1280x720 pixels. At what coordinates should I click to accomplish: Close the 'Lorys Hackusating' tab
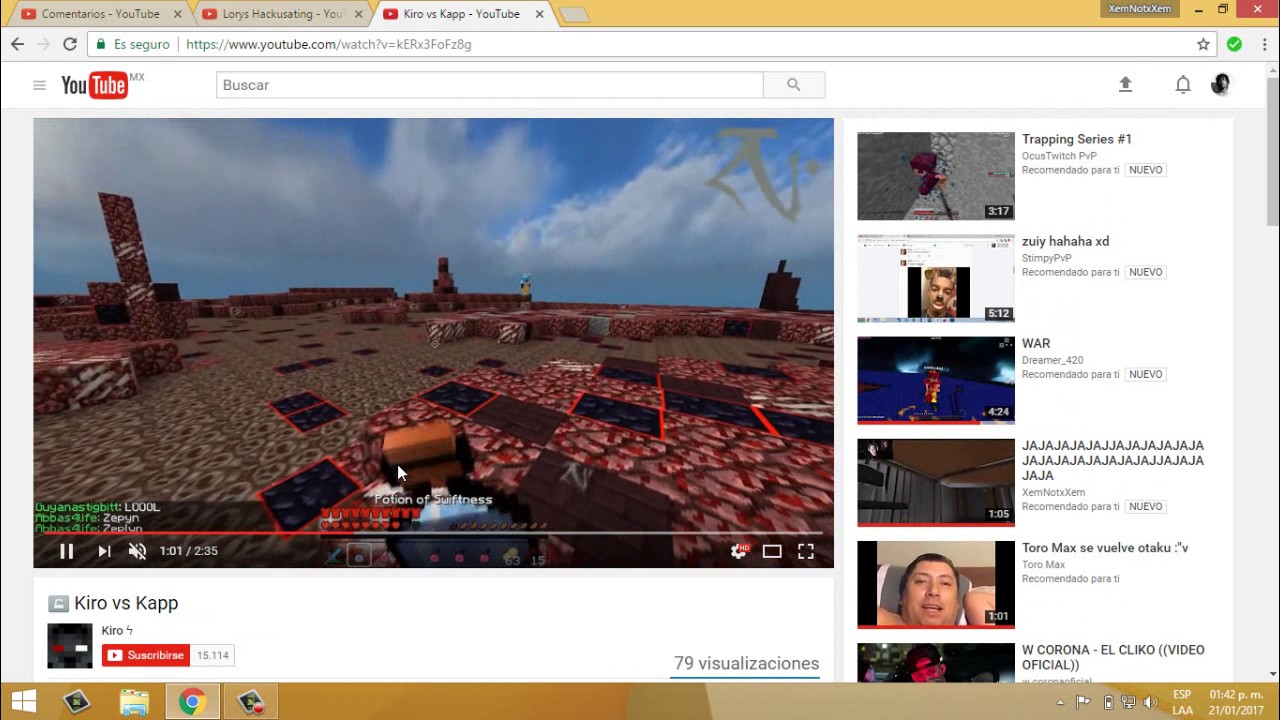(x=359, y=14)
